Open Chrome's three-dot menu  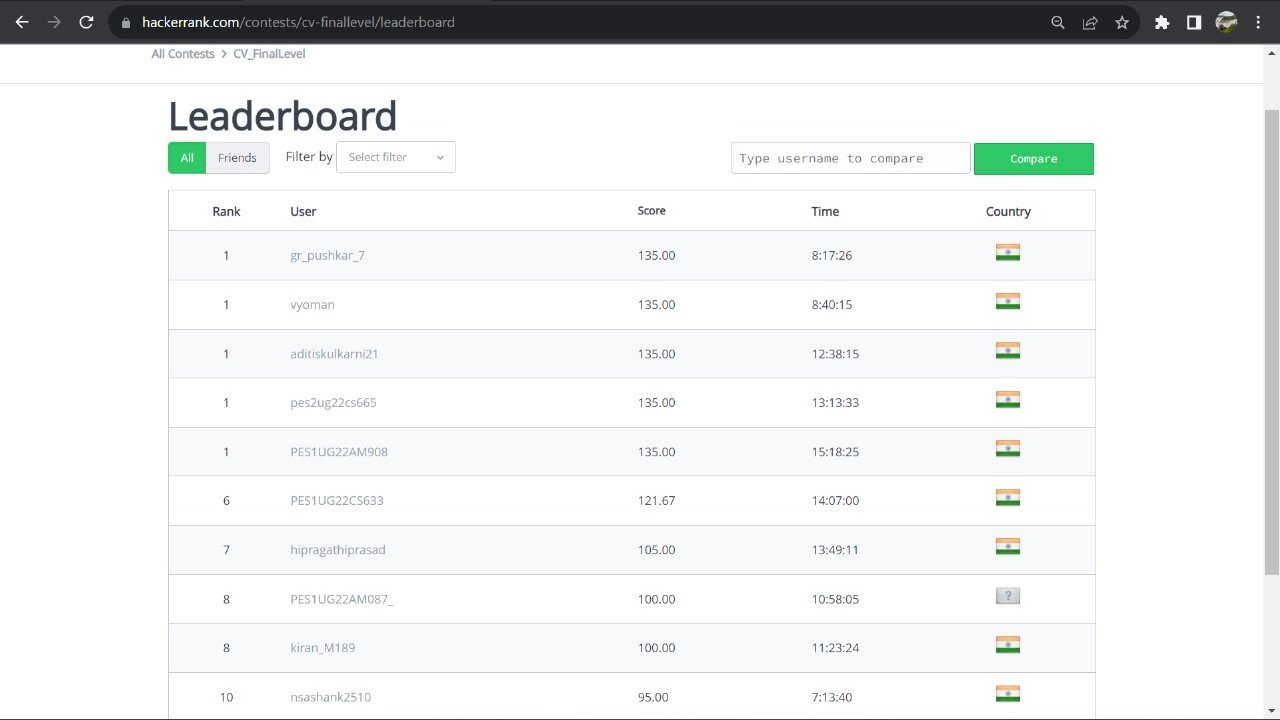pyautogui.click(x=1258, y=22)
